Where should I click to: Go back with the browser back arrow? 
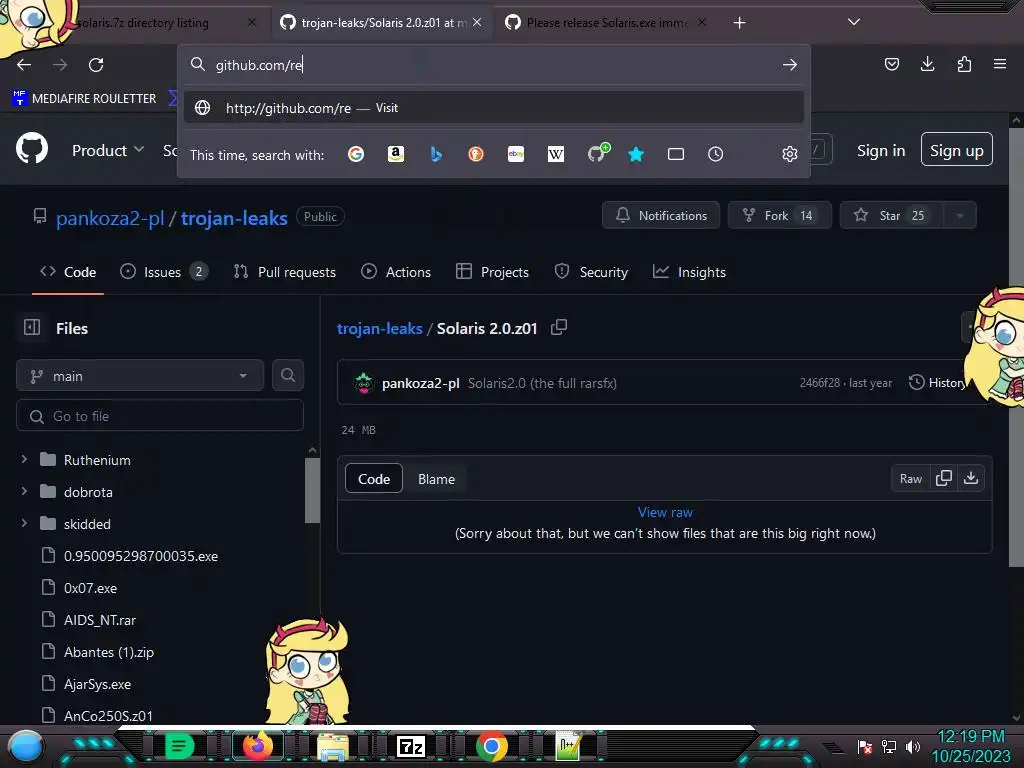click(x=24, y=65)
